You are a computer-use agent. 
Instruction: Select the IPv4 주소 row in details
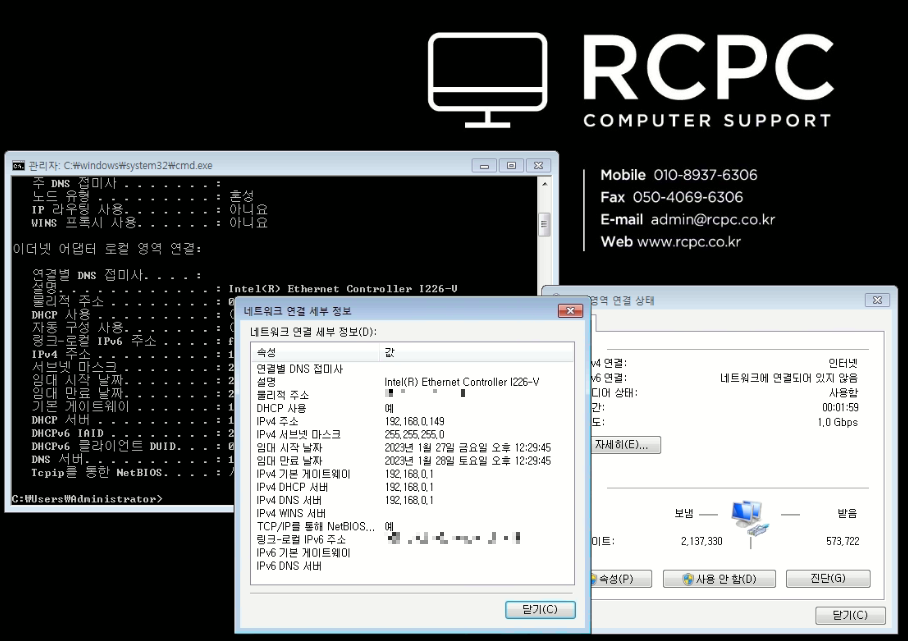[412, 422]
